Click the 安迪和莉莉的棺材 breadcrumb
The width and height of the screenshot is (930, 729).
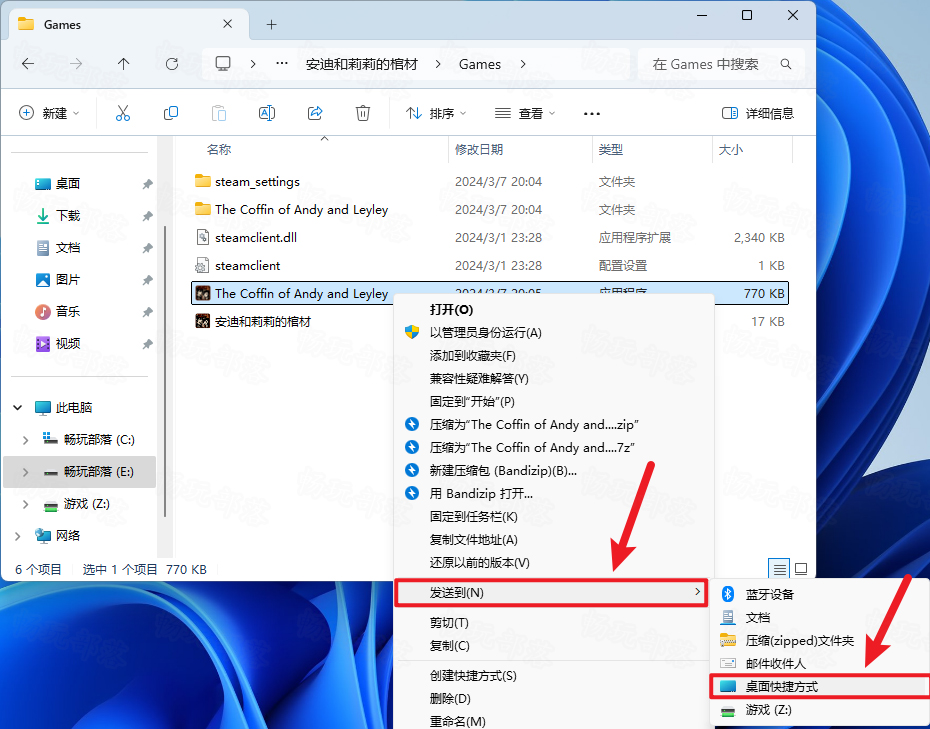coord(362,64)
